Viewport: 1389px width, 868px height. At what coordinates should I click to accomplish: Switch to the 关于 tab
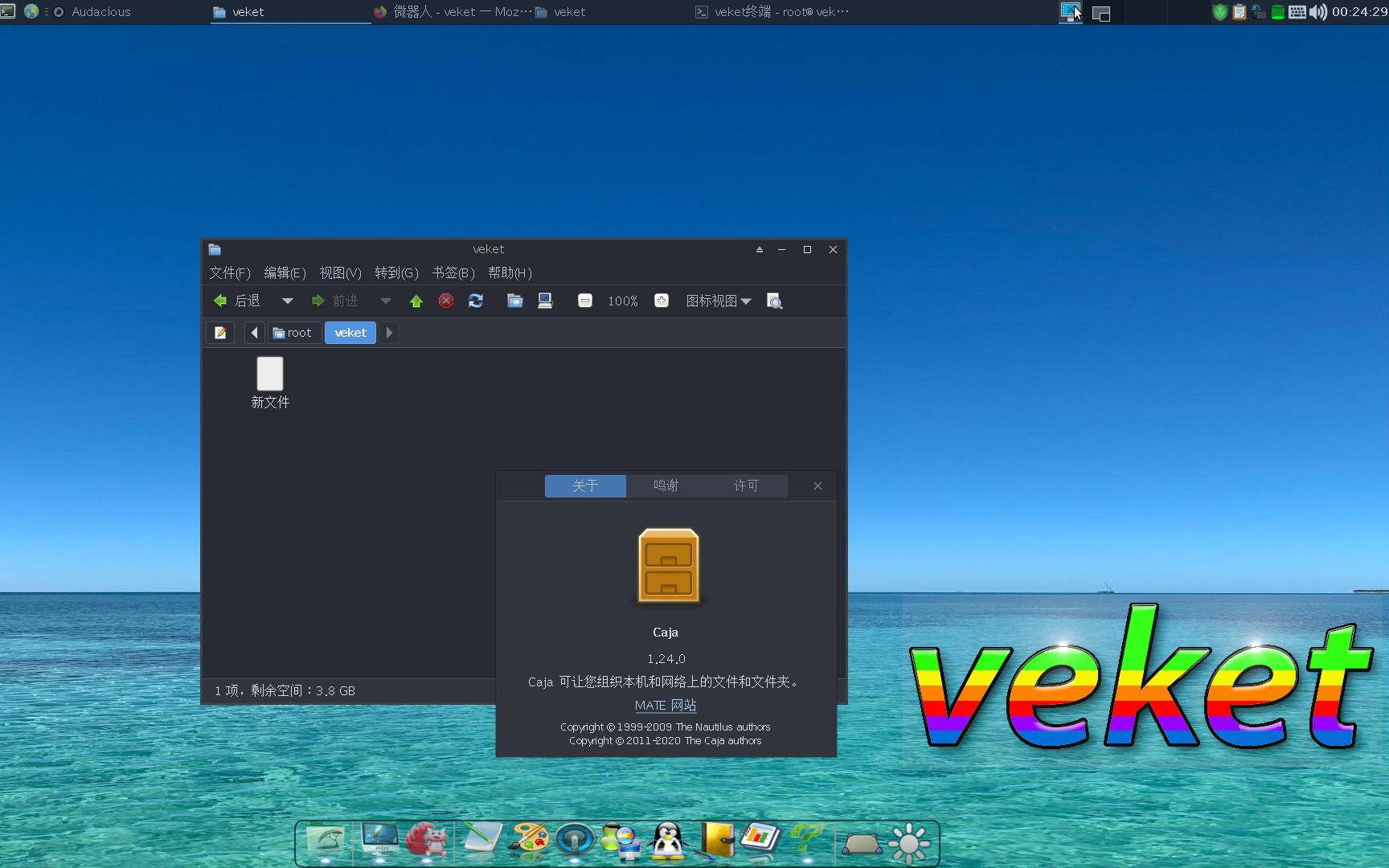coord(585,486)
